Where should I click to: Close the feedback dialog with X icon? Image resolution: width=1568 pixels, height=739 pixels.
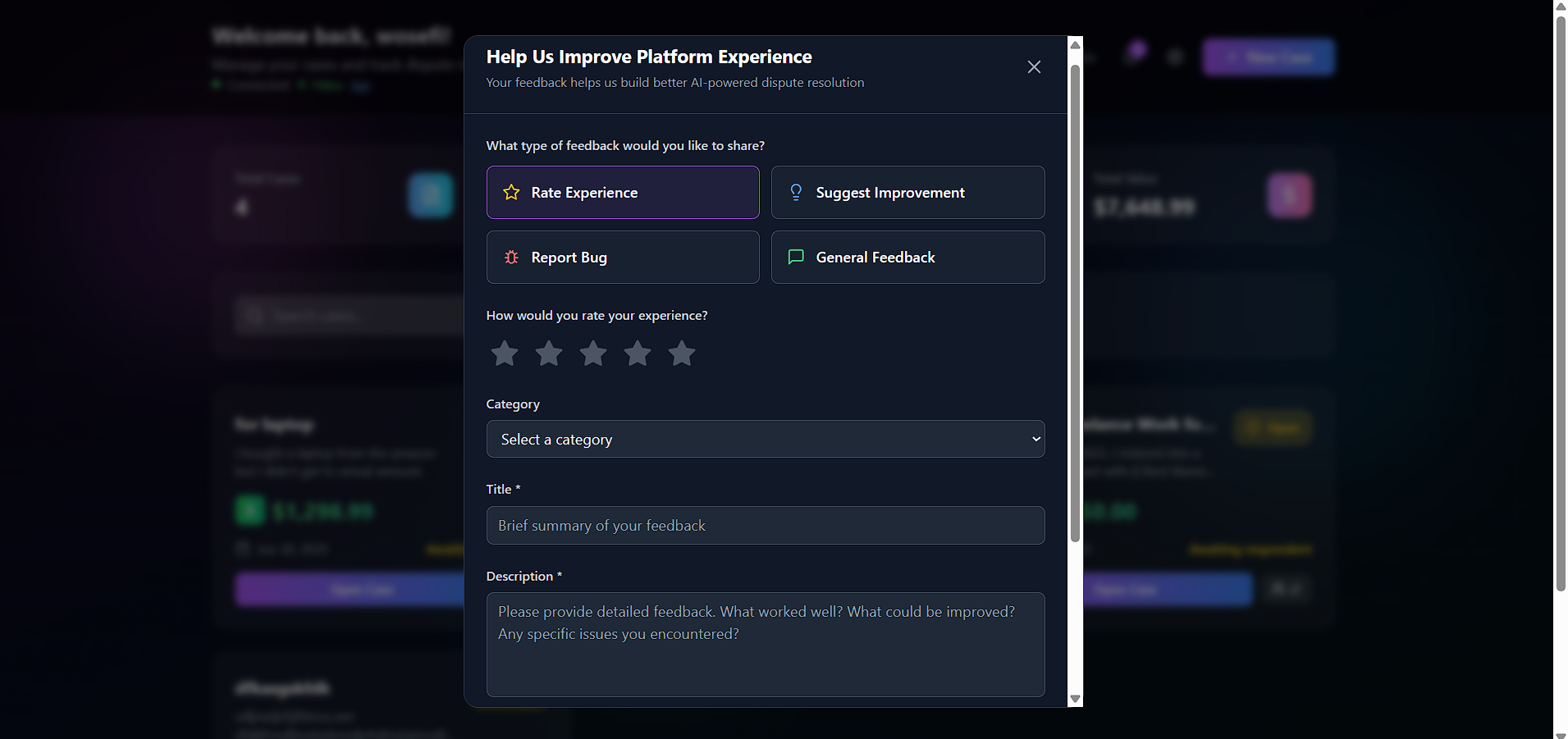click(1034, 67)
